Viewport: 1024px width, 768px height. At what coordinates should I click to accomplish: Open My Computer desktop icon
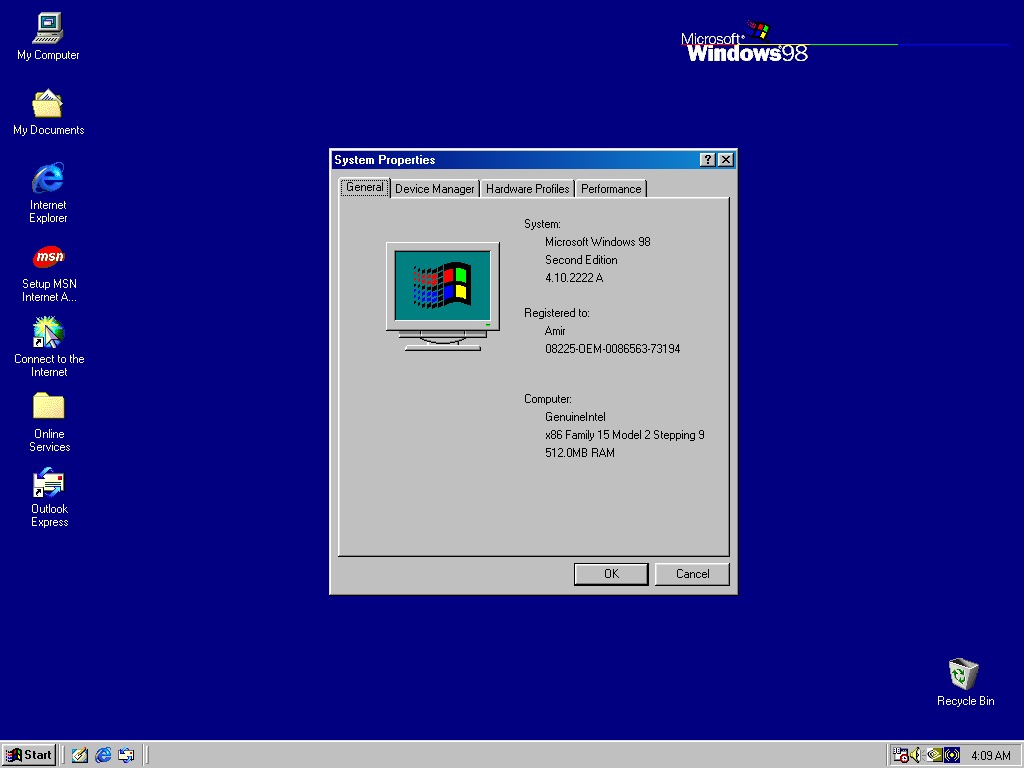tap(48, 29)
